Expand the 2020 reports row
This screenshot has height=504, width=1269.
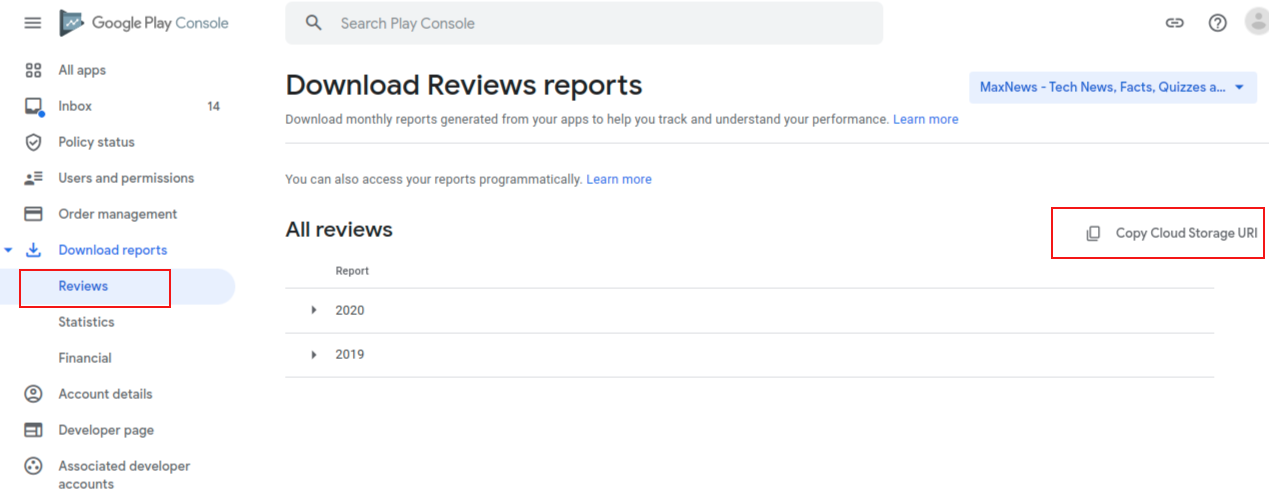[x=749, y=311]
